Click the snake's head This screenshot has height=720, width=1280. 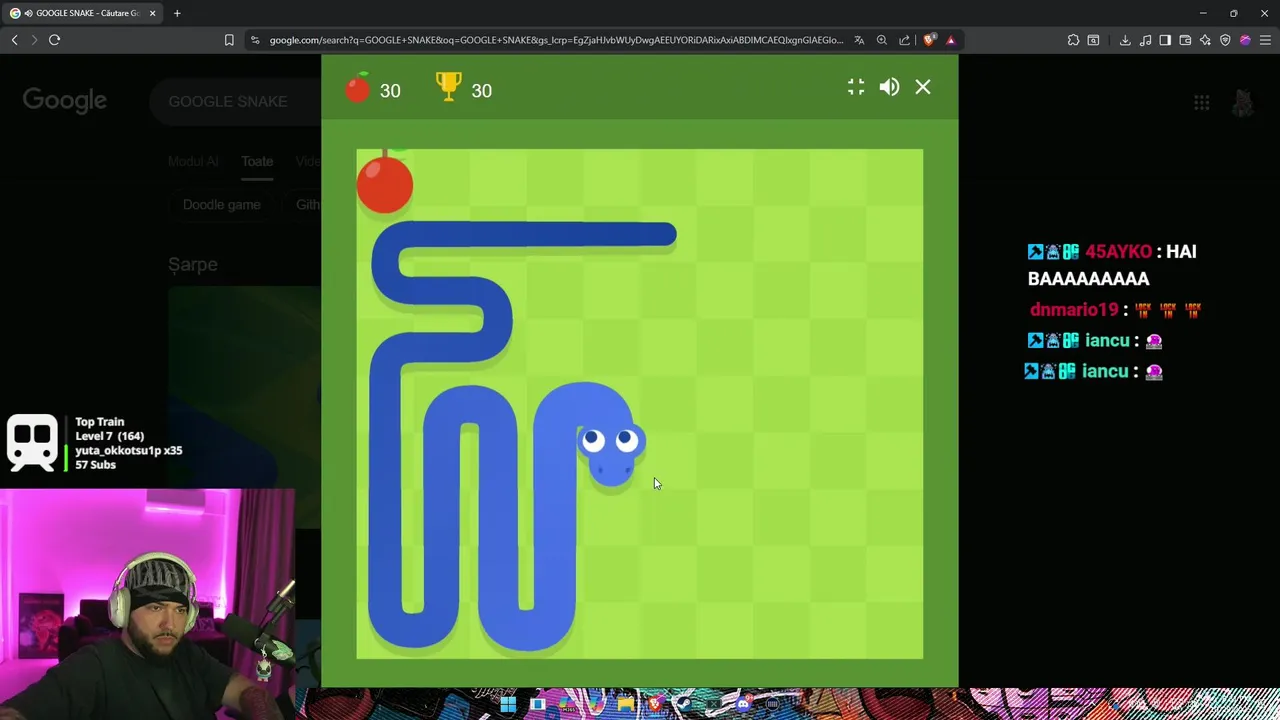pos(611,455)
